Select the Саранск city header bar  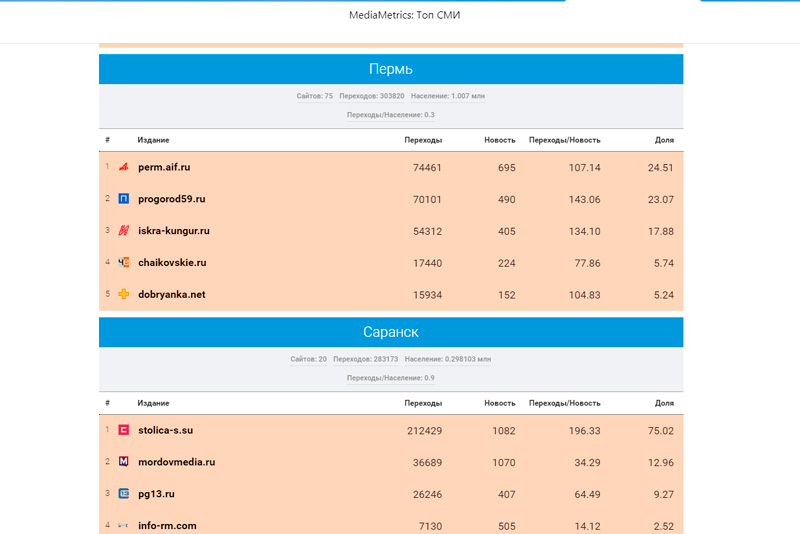coord(391,332)
